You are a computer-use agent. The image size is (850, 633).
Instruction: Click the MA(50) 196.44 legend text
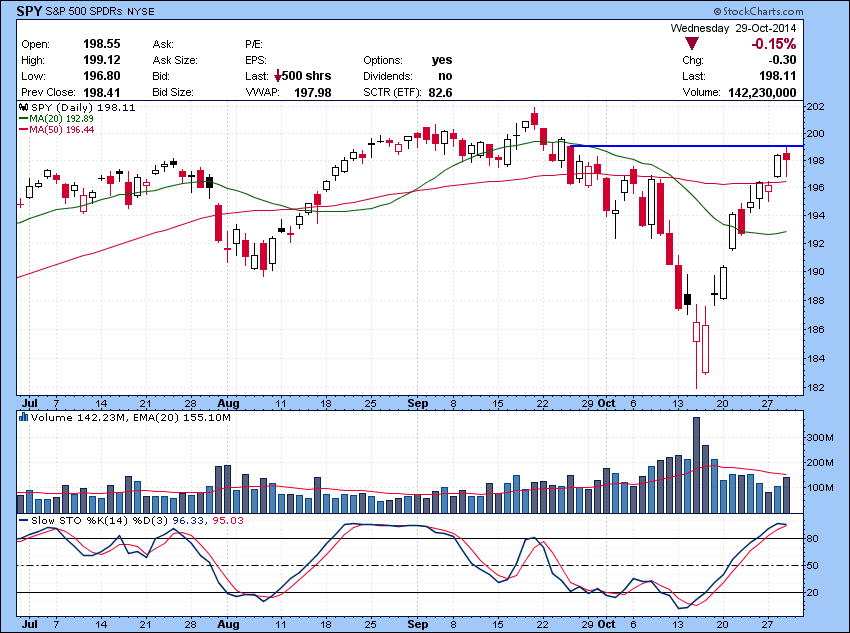[x=61, y=130]
